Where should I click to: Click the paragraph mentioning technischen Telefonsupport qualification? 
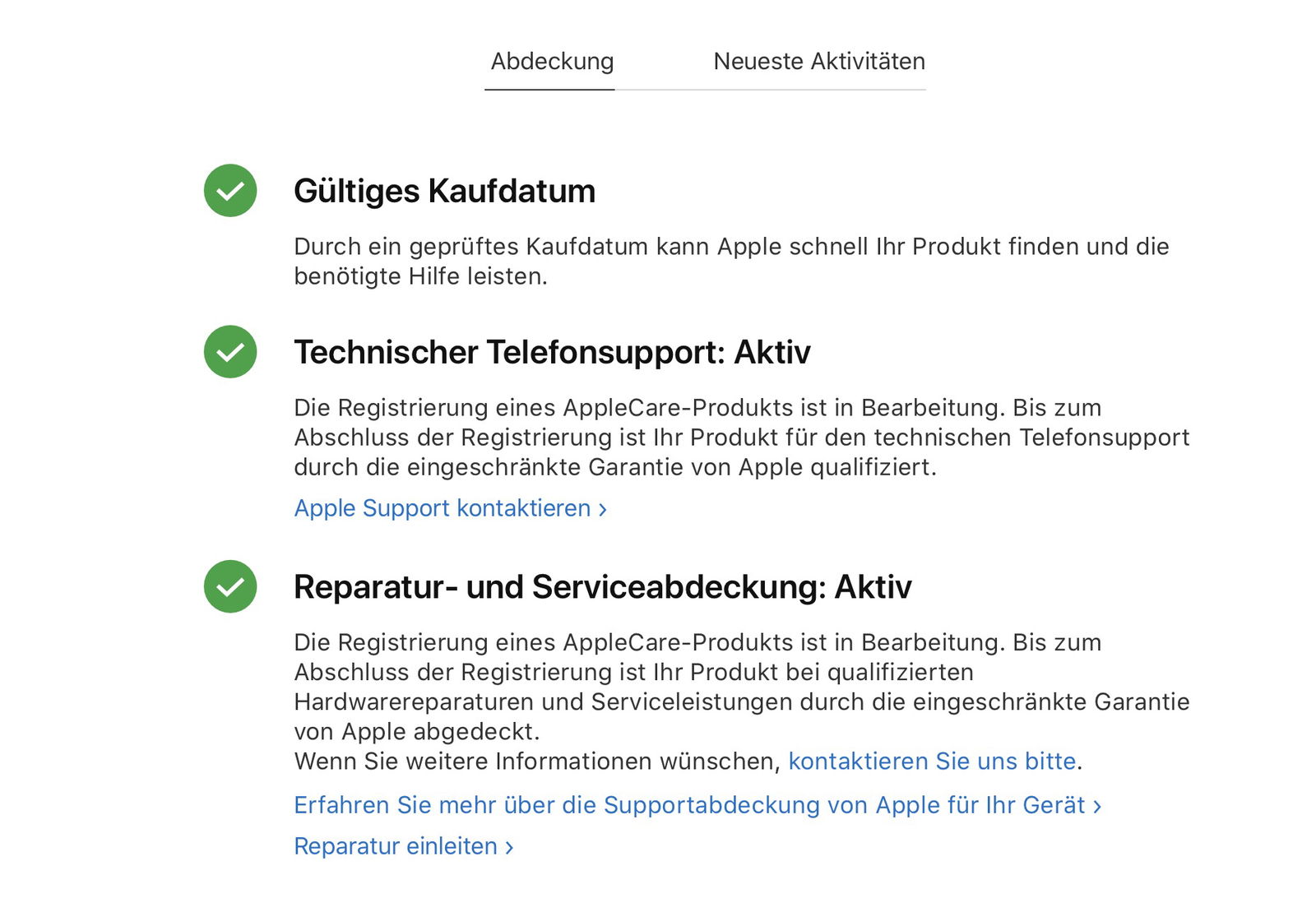click(x=742, y=437)
